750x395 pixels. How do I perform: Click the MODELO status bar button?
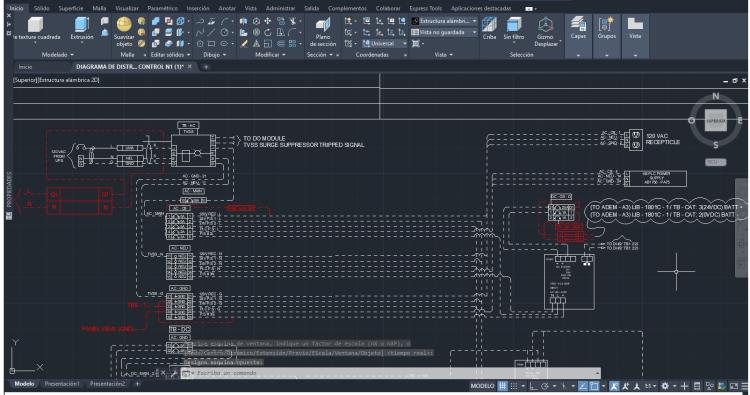click(x=482, y=386)
